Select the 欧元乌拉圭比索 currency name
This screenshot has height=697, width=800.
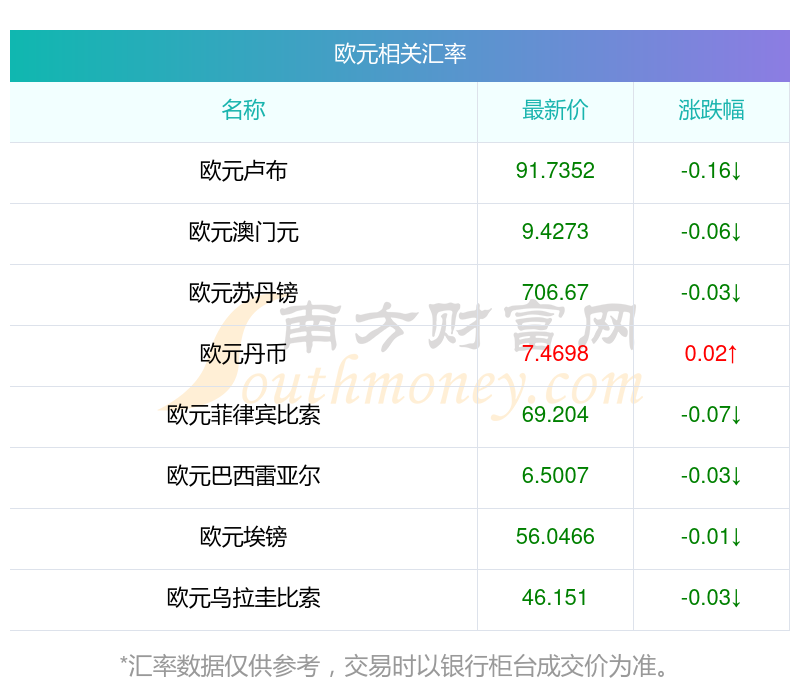(243, 598)
